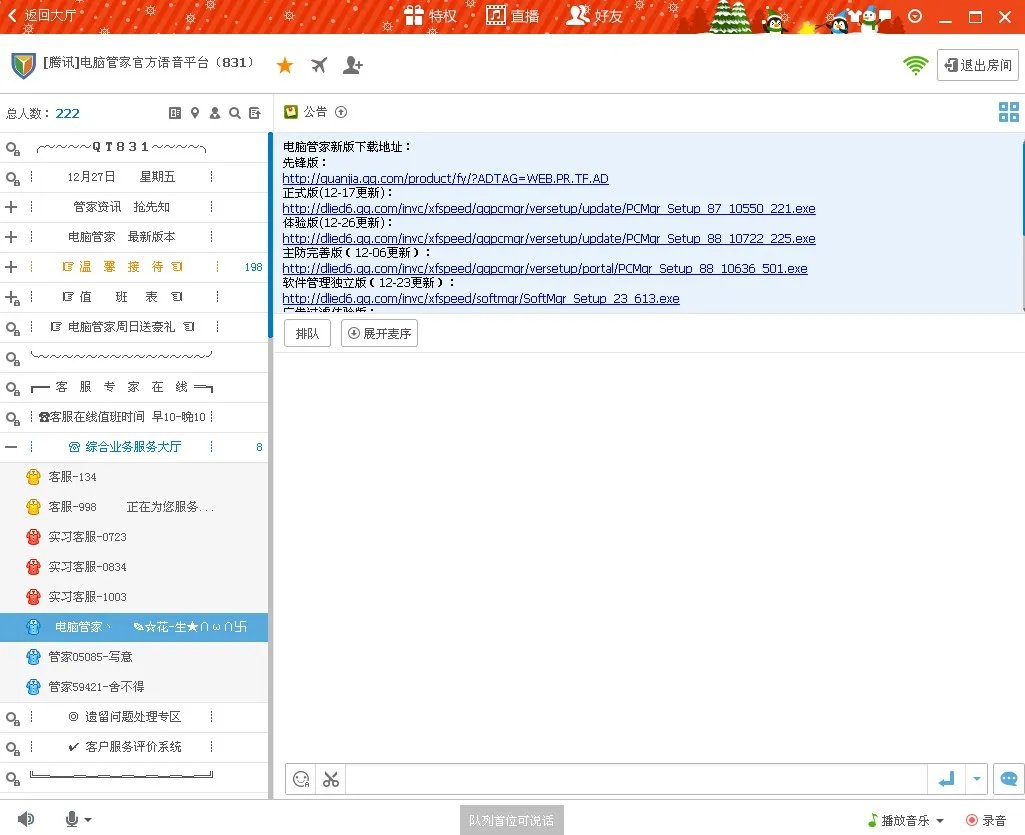Click the 排队 queue button
The height and width of the screenshot is (835, 1025).
[307, 334]
